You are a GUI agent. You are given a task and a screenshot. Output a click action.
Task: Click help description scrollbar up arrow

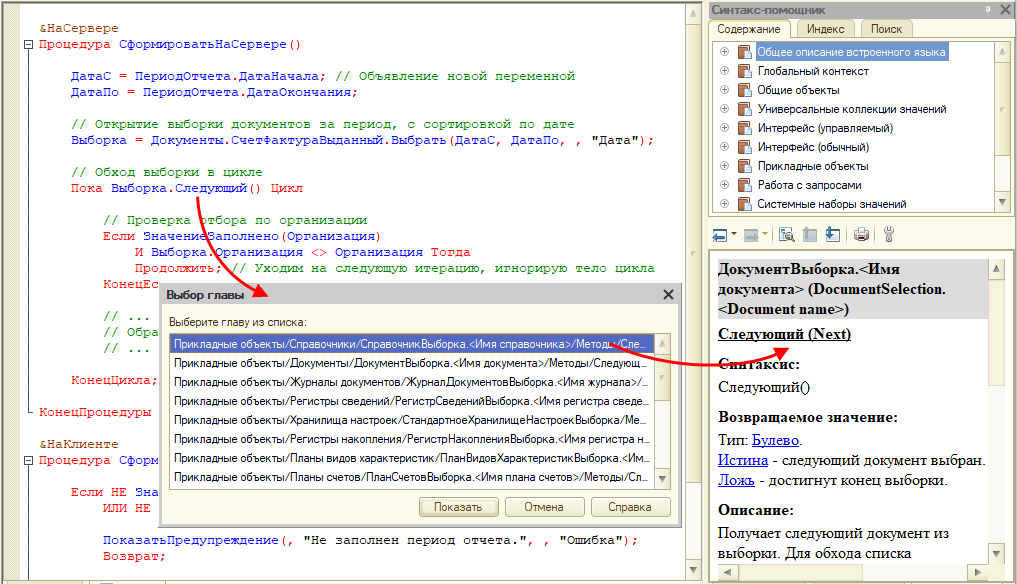[x=997, y=268]
